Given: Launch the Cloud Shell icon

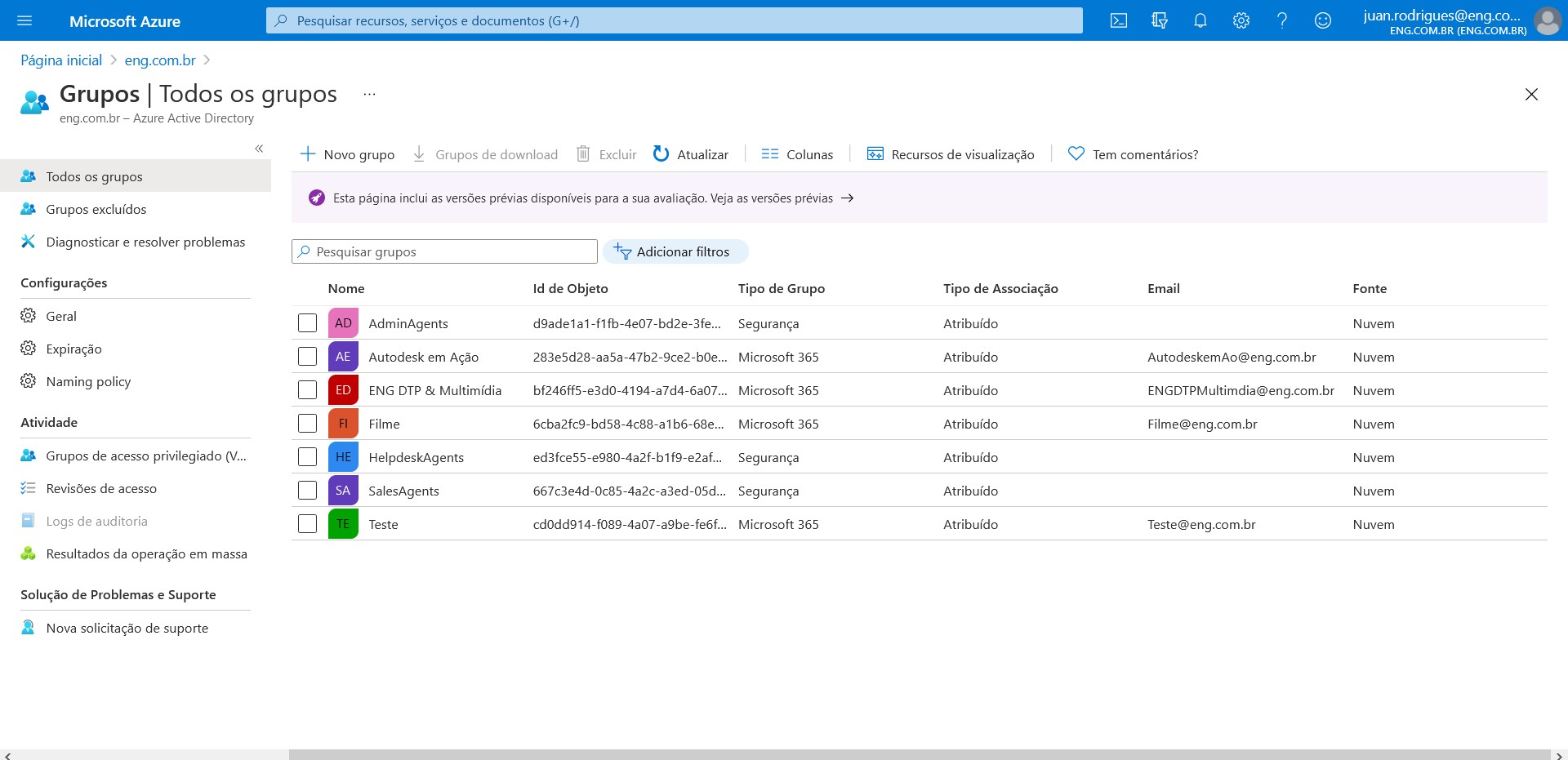Looking at the screenshot, I should click(1119, 20).
